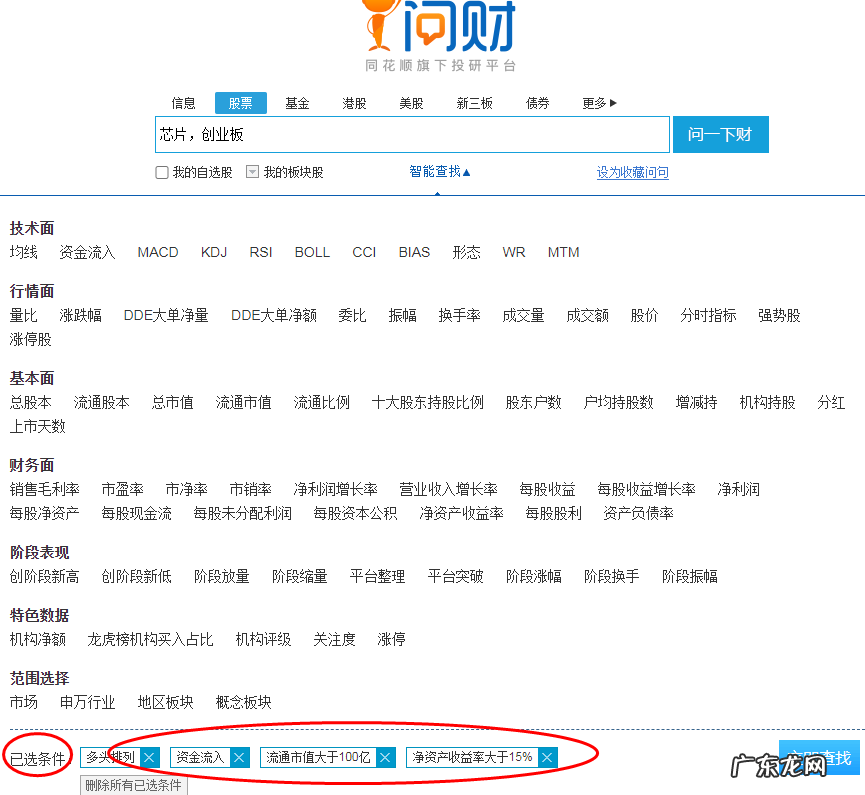Remove the 净资产收益率大于15% condition
Screen dimensions: 865x795
click(x=546, y=757)
